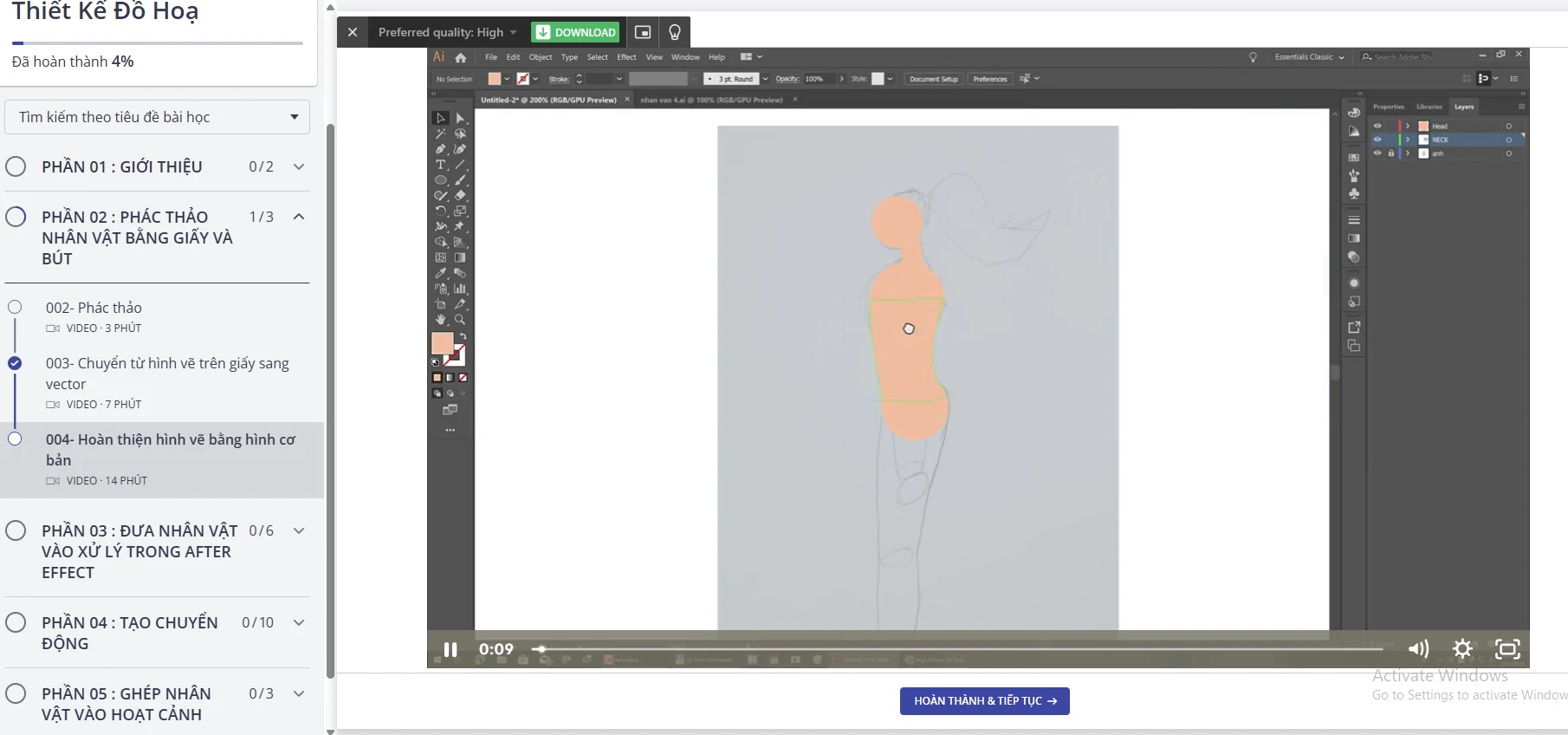The height and width of the screenshot is (735, 1568).
Task: Open lesson title search dropdown
Action: (158, 117)
